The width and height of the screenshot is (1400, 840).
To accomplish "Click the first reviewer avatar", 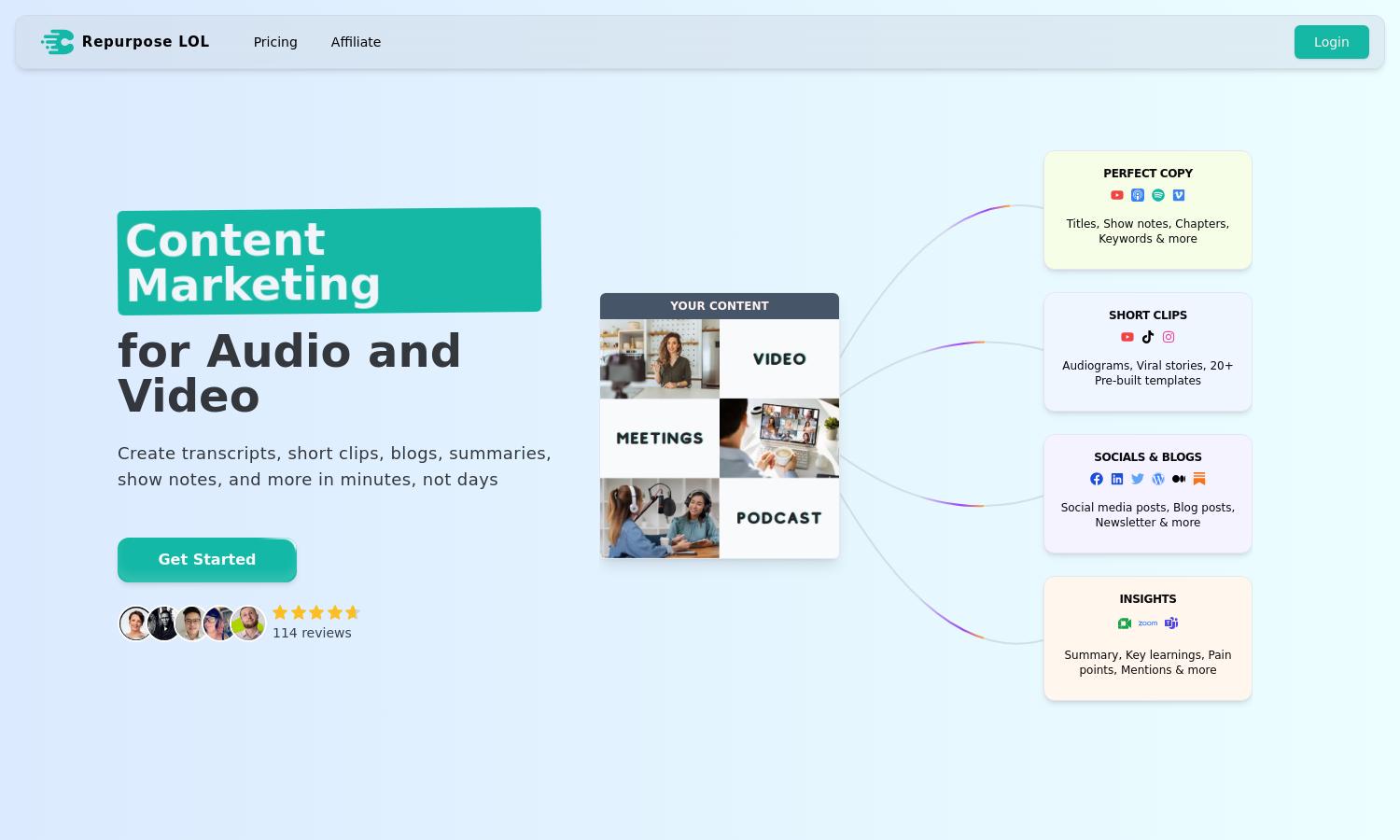I will pos(135,623).
